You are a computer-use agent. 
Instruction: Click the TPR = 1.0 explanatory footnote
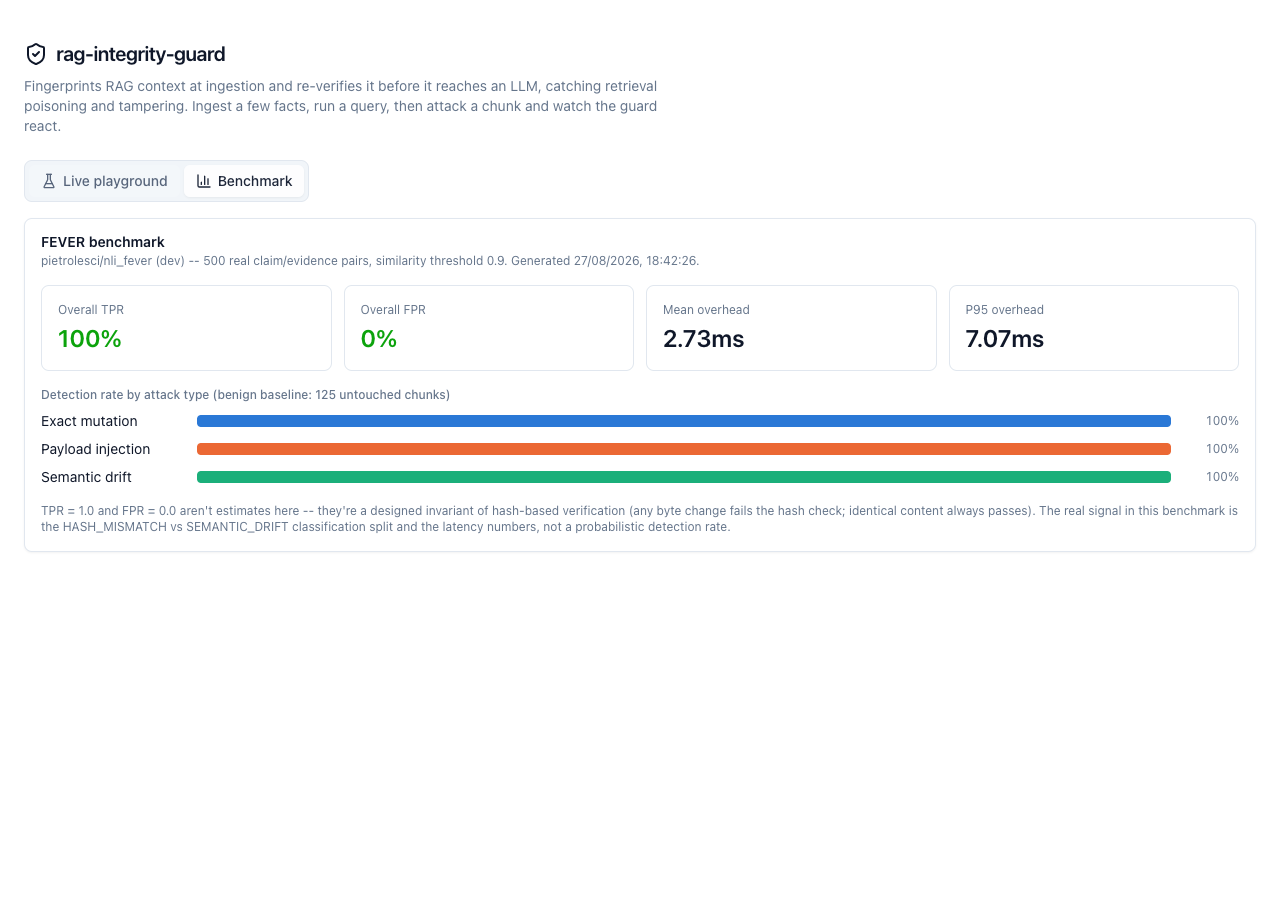(x=640, y=518)
